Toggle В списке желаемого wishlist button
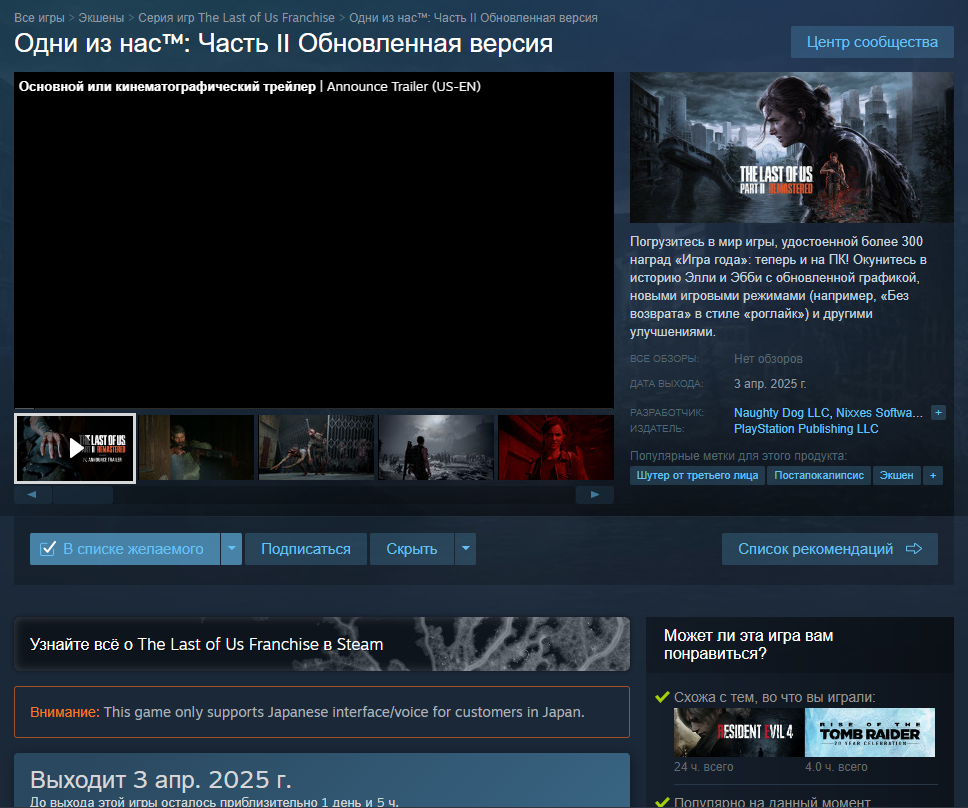 pyautogui.click(x=125, y=549)
